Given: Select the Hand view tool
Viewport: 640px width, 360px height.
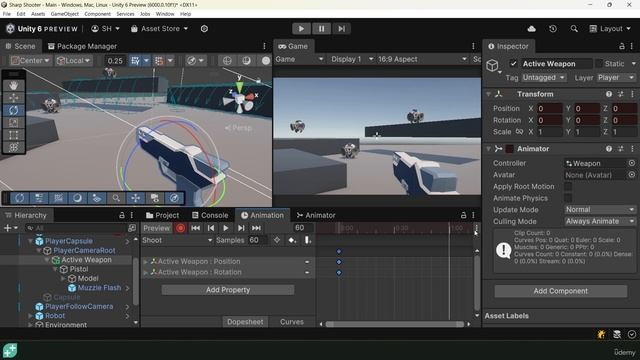Looking at the screenshot, I should coord(13,85).
